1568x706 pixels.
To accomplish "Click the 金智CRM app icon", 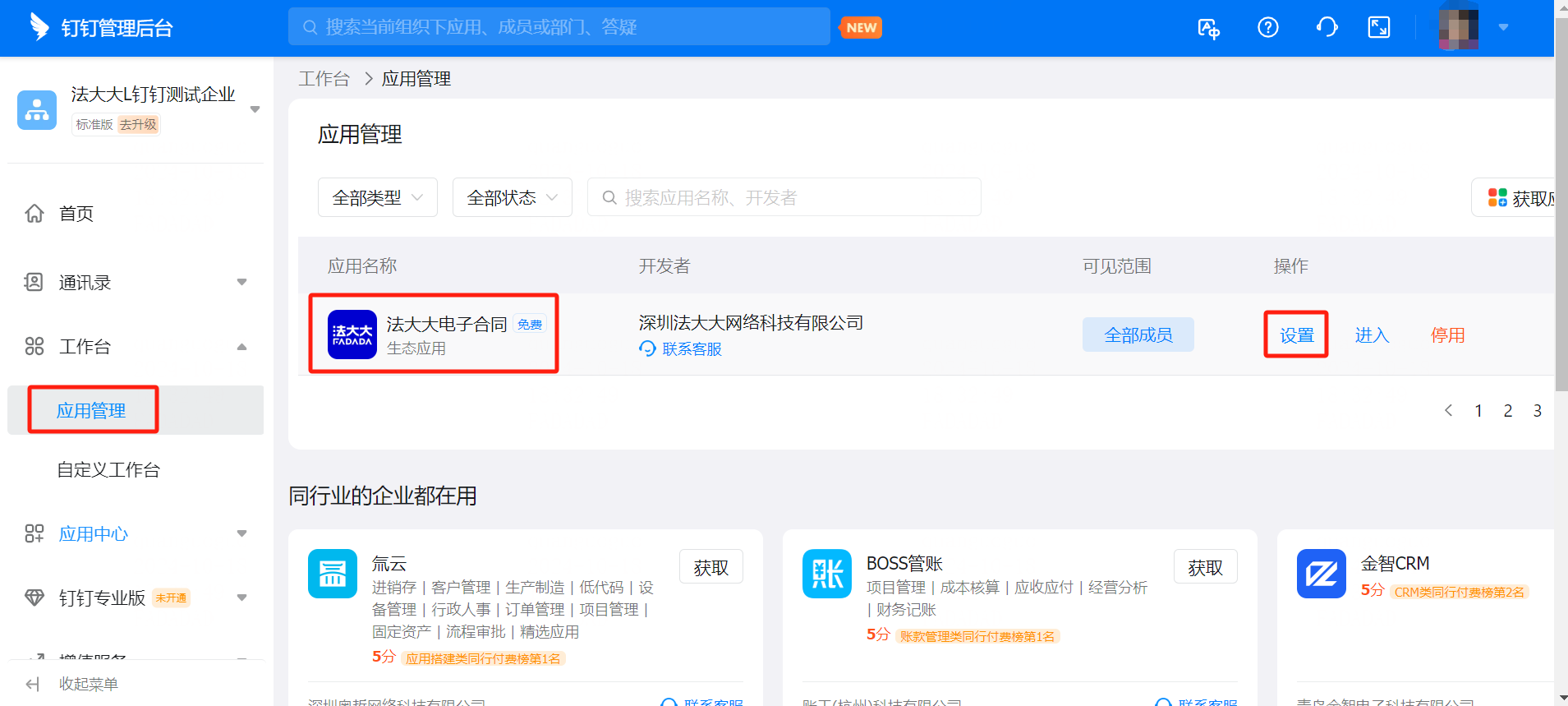I will pyautogui.click(x=1322, y=574).
